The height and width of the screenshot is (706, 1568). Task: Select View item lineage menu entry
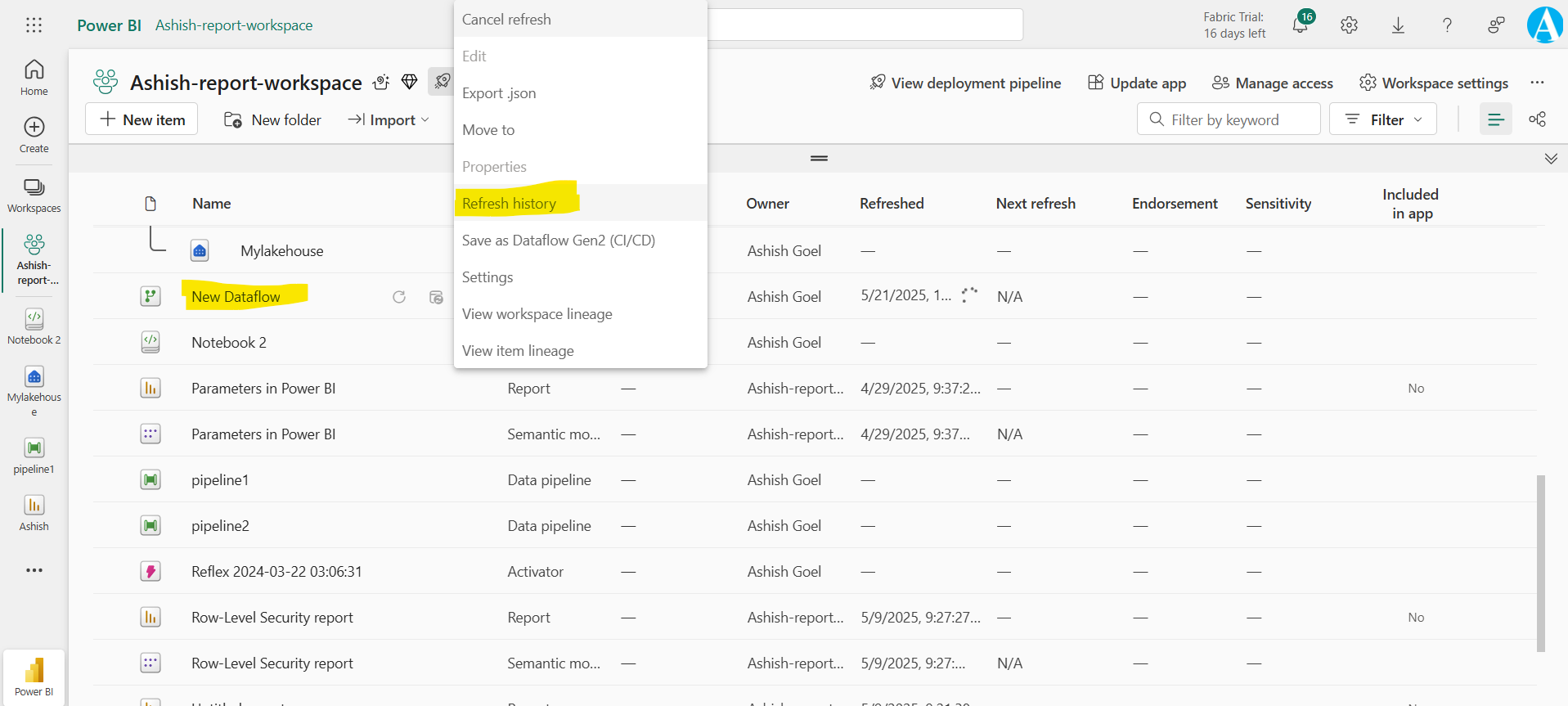click(518, 351)
